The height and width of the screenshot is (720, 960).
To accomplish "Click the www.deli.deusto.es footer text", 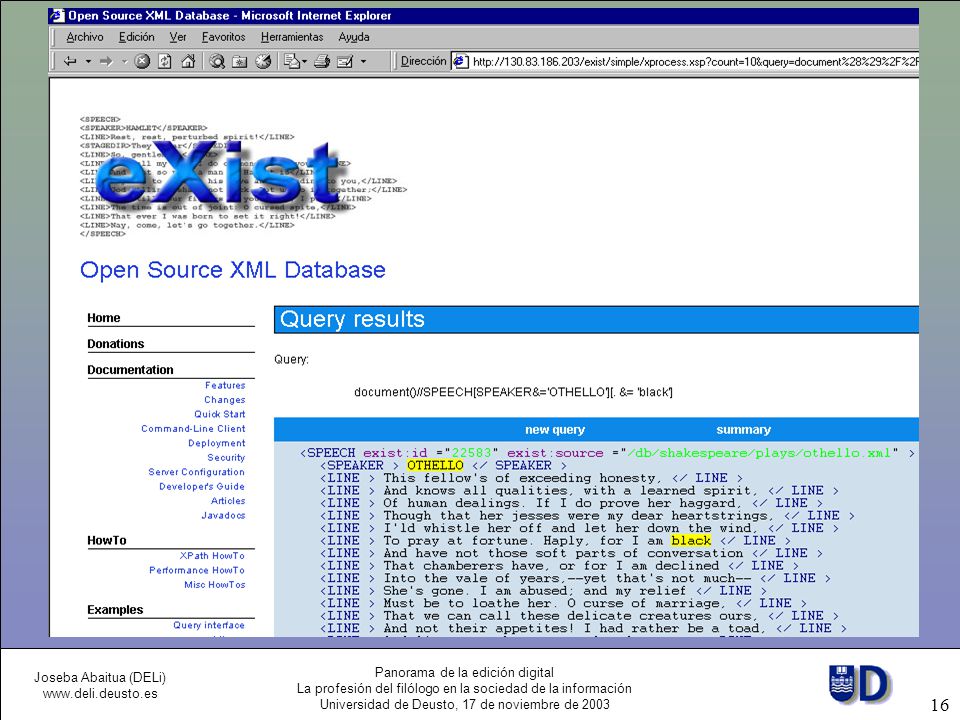I will (x=100, y=694).
